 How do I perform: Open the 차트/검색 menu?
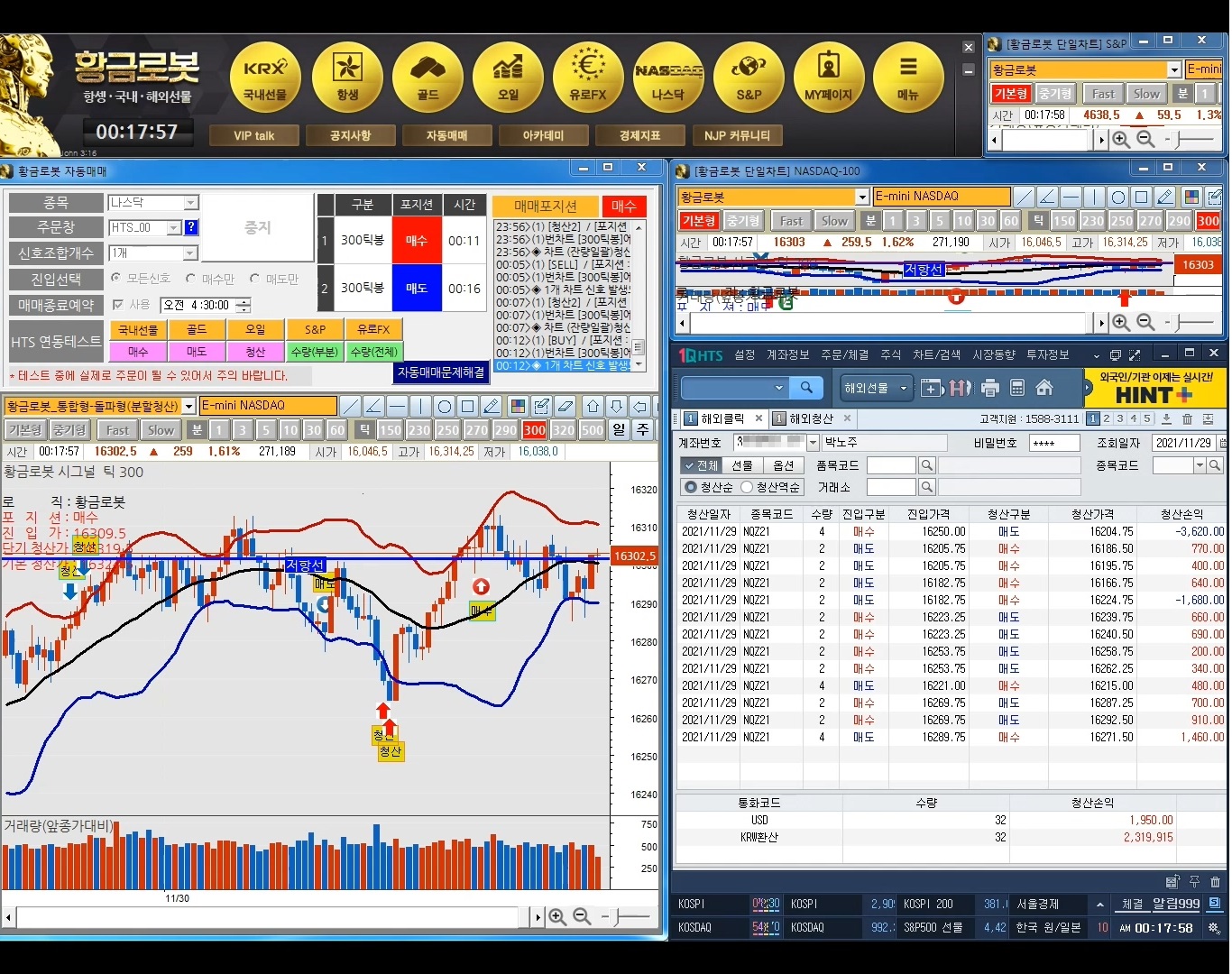point(936,354)
